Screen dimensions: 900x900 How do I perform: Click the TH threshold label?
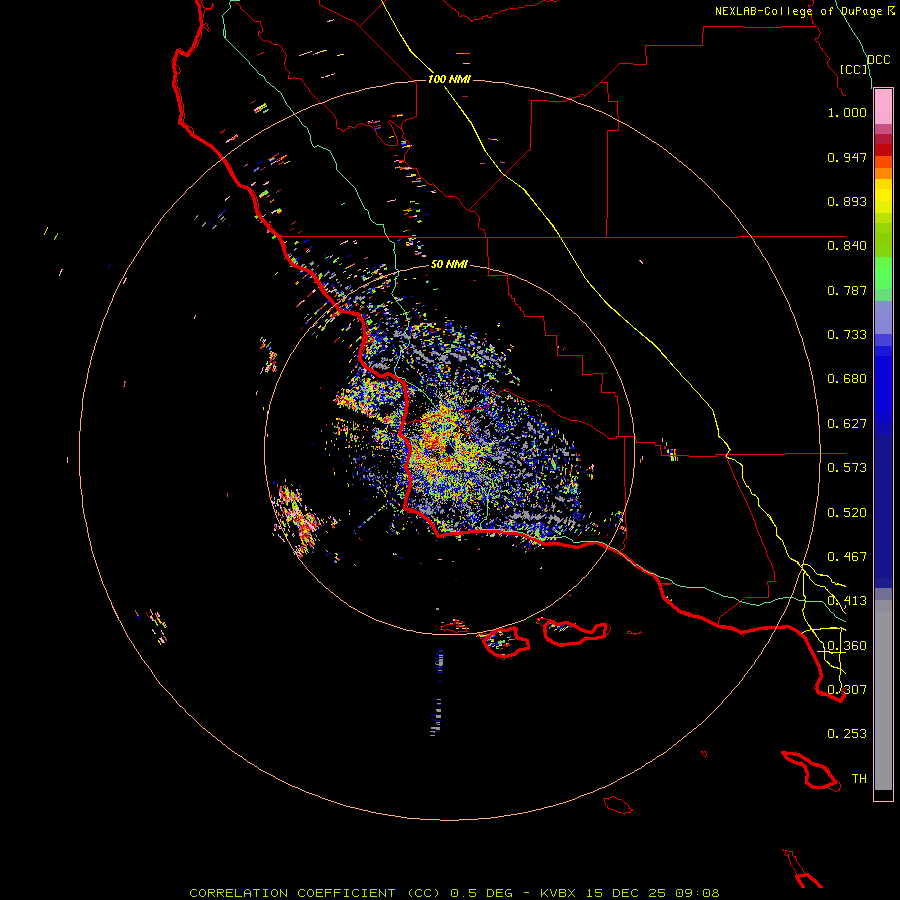(859, 779)
